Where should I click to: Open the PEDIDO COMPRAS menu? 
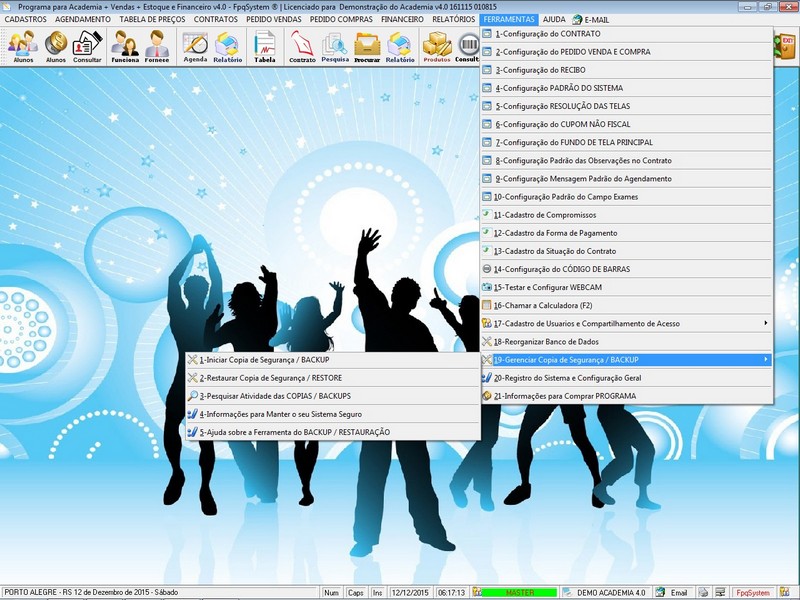coord(341,19)
